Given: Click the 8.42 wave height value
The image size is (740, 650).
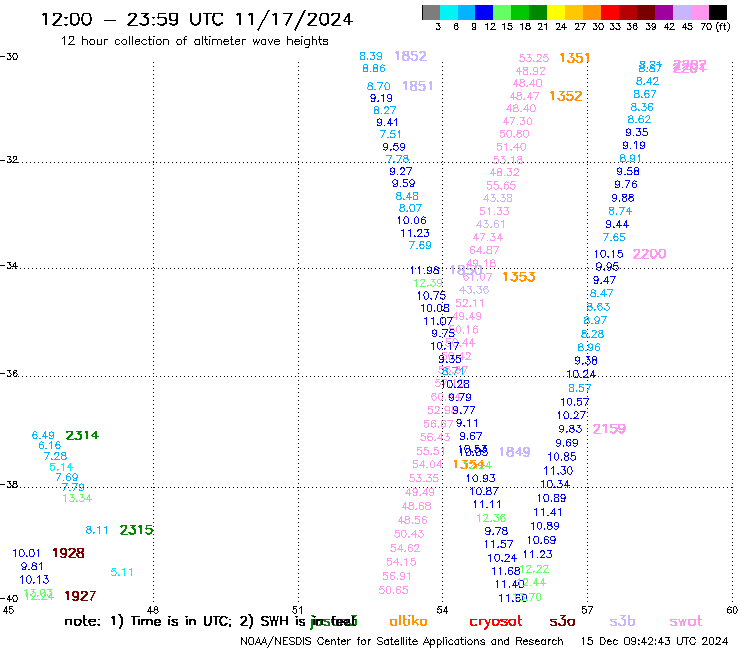Looking at the screenshot, I should point(648,81).
